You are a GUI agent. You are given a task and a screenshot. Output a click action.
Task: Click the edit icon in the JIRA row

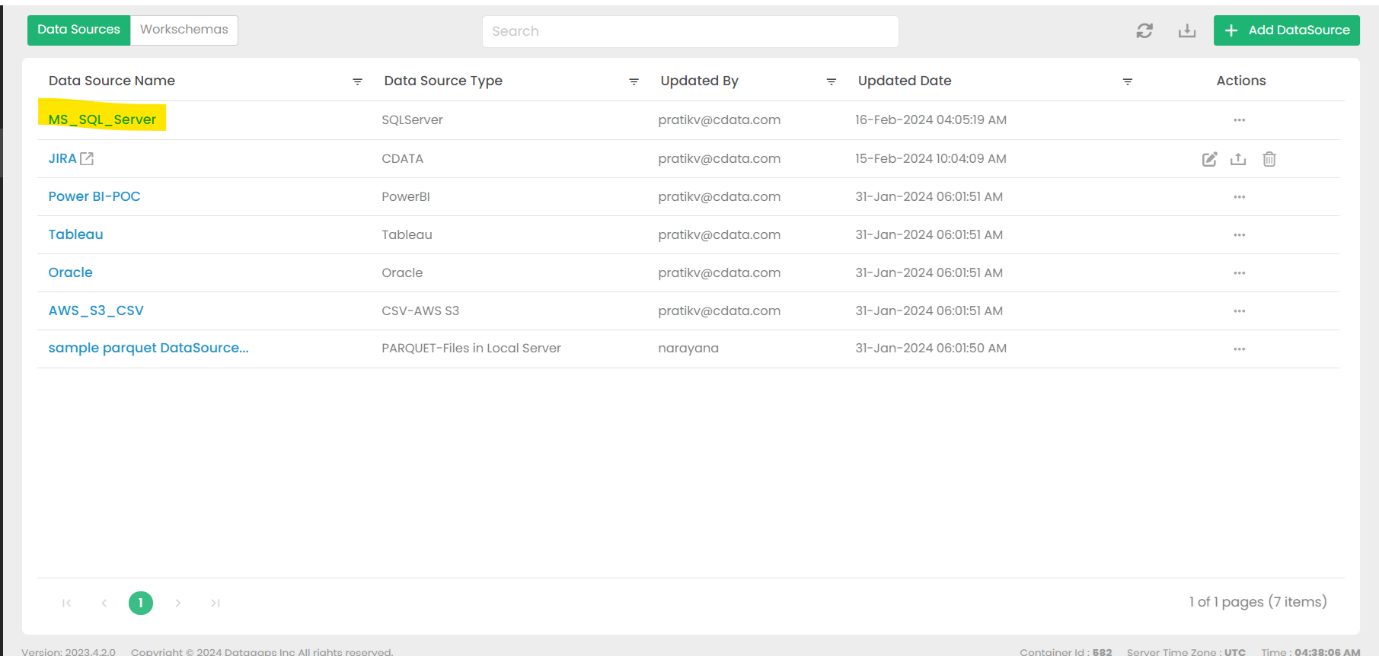tap(1209, 159)
